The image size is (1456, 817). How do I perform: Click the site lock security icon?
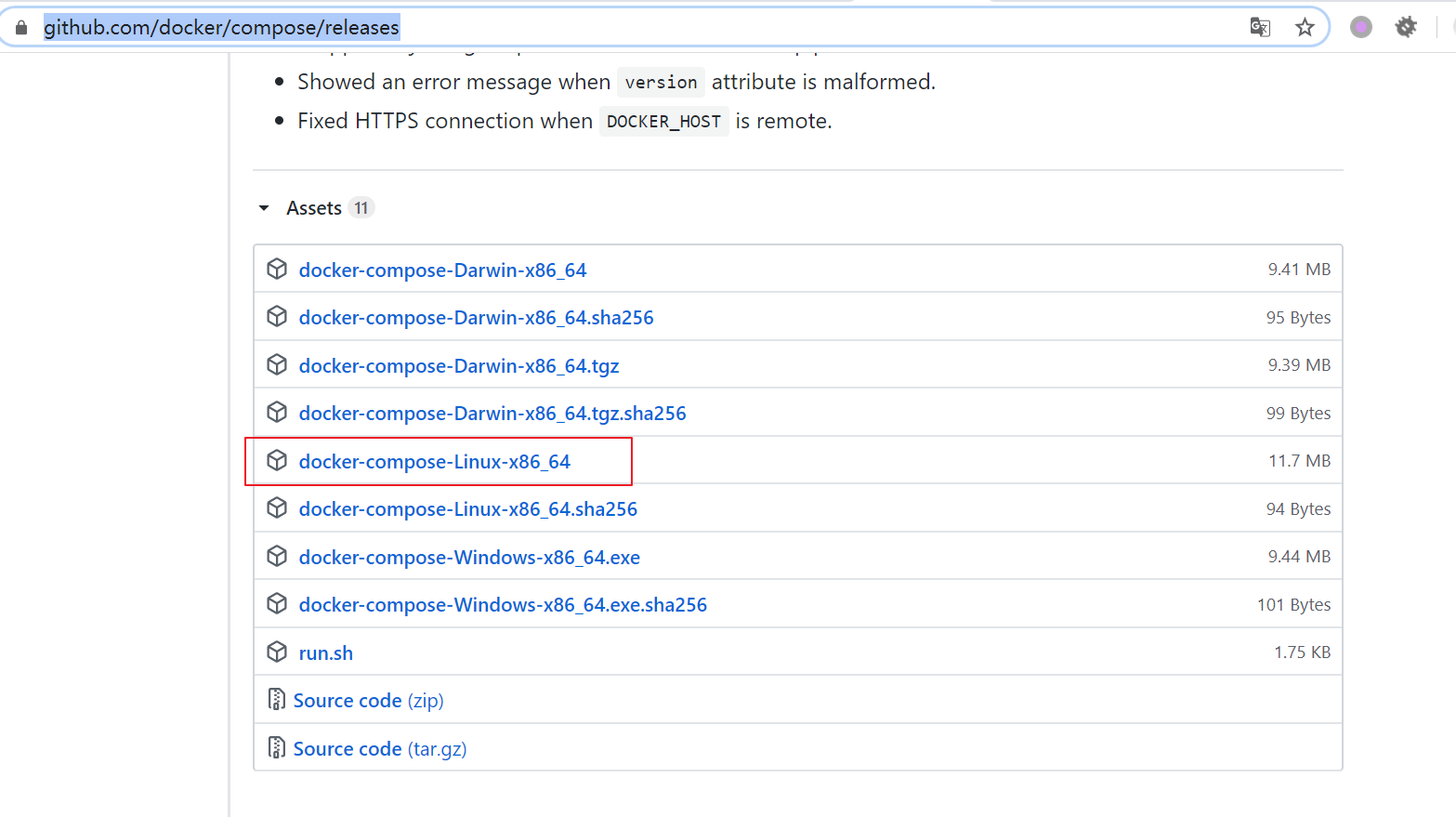tap(21, 28)
